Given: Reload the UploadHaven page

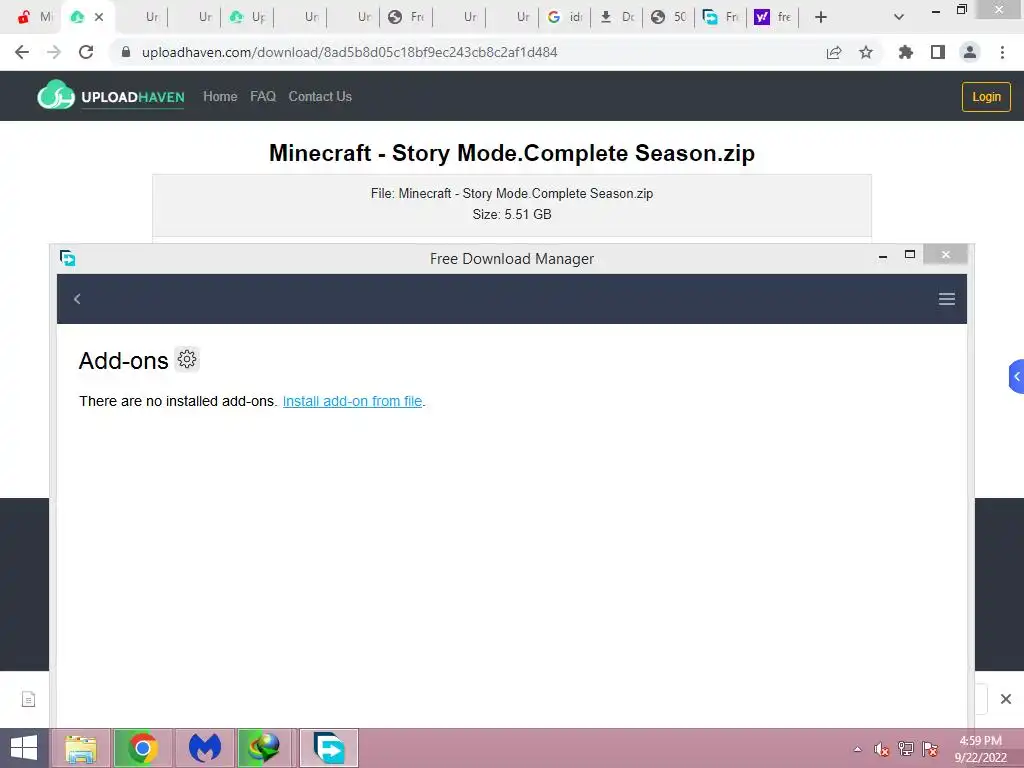Looking at the screenshot, I should click(86, 52).
